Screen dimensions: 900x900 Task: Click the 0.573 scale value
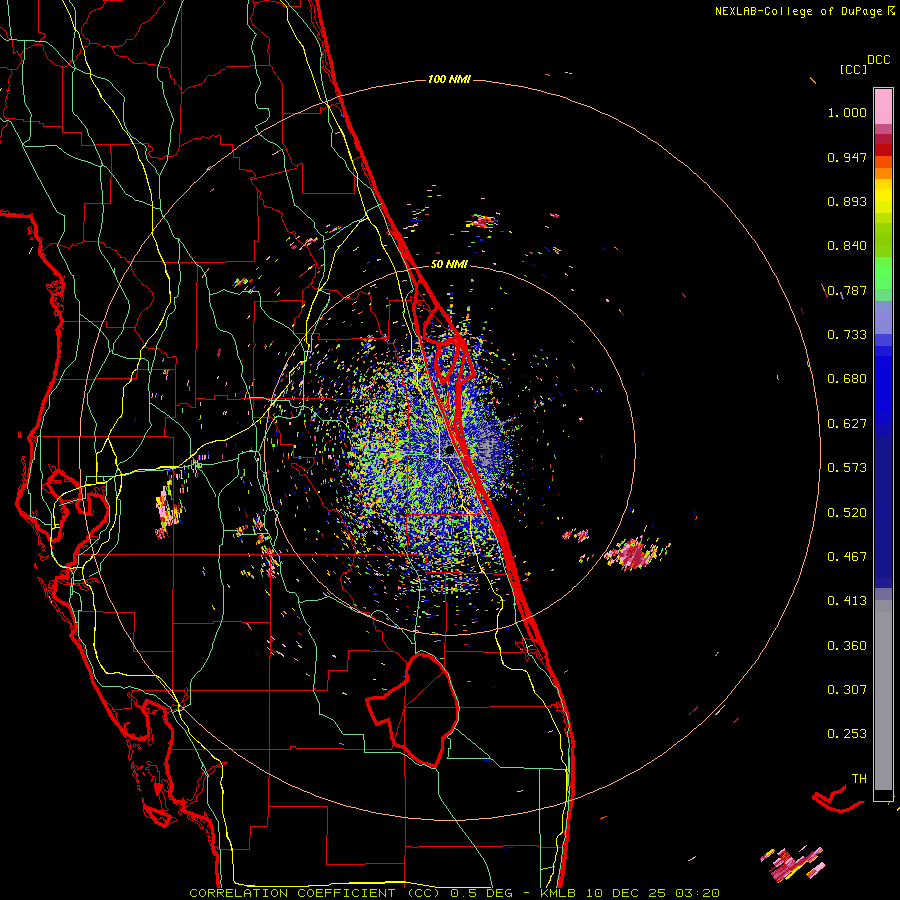click(x=847, y=468)
